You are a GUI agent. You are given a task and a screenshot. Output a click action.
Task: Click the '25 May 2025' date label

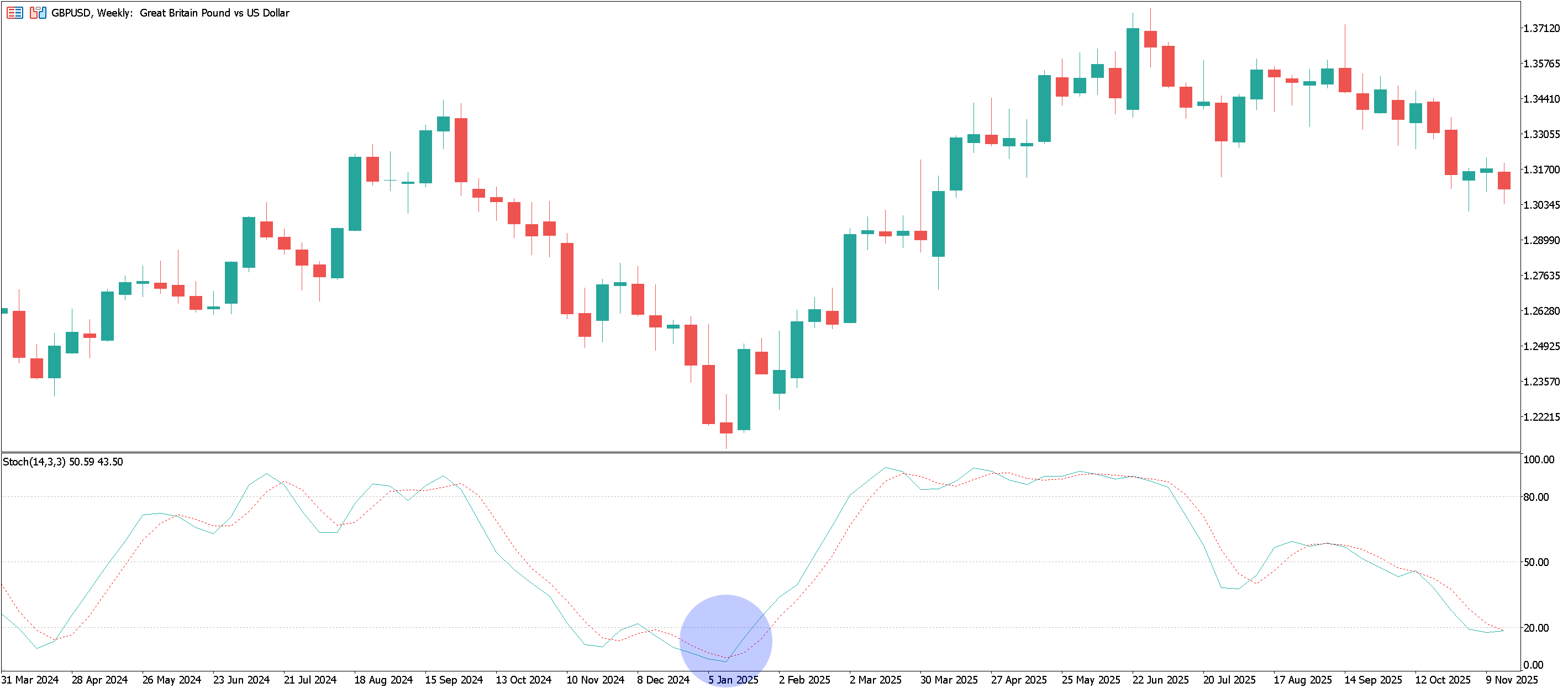click(1091, 680)
